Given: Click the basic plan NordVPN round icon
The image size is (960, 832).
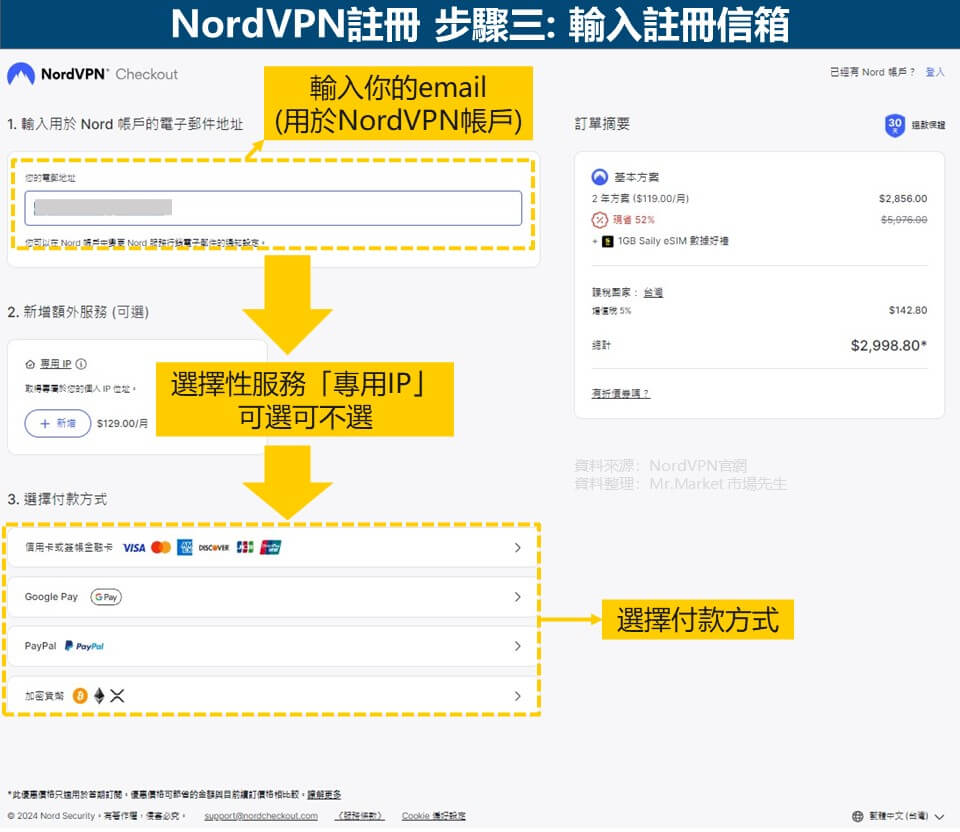Looking at the screenshot, I should tap(600, 178).
